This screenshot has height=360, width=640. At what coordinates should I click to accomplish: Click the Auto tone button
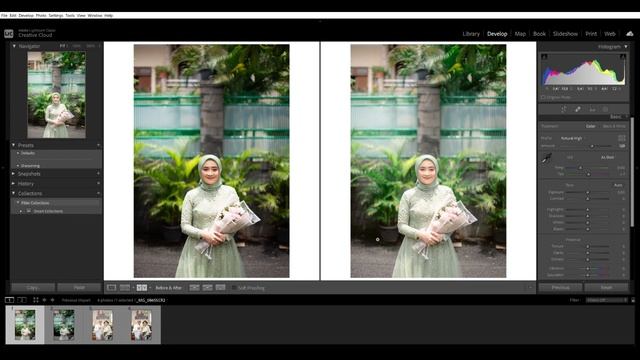pos(618,185)
